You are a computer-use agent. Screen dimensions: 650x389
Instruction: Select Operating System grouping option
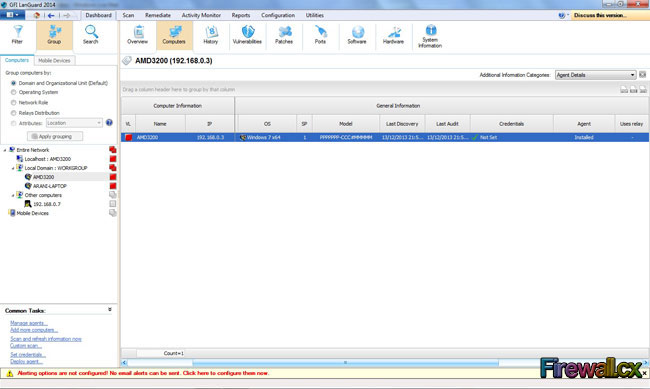pos(14,92)
